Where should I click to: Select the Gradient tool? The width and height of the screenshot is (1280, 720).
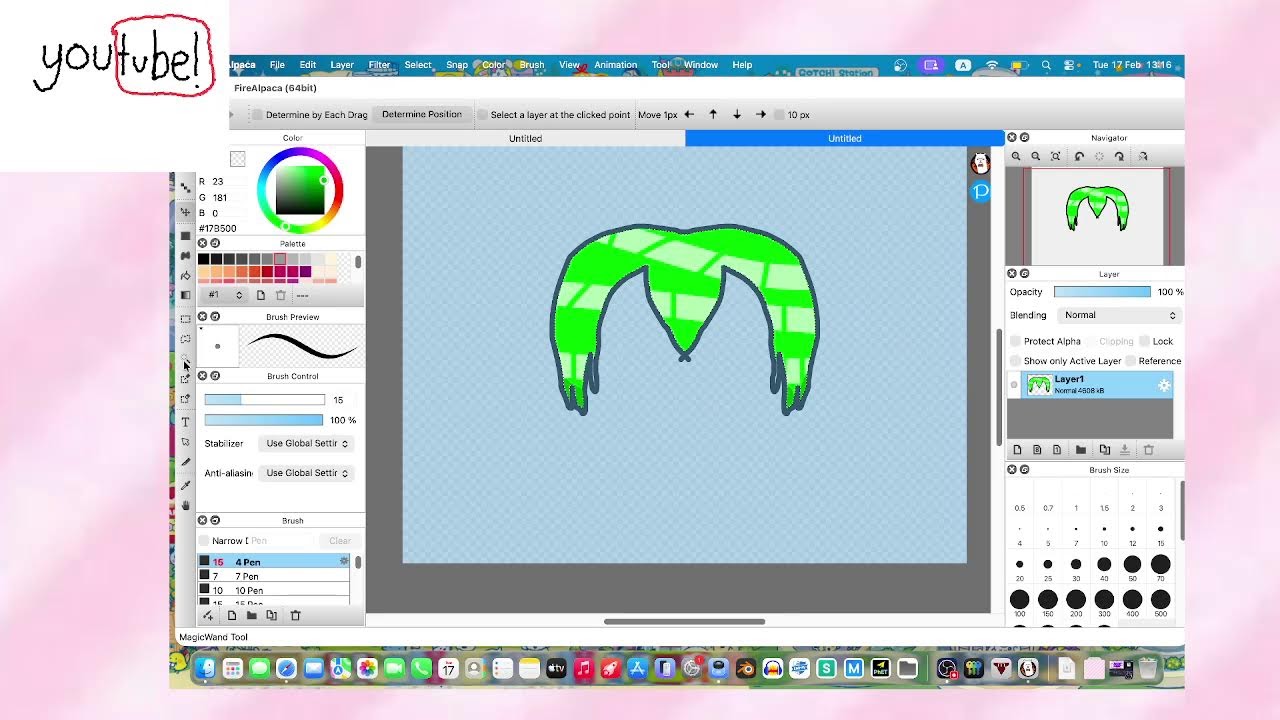coord(185,295)
